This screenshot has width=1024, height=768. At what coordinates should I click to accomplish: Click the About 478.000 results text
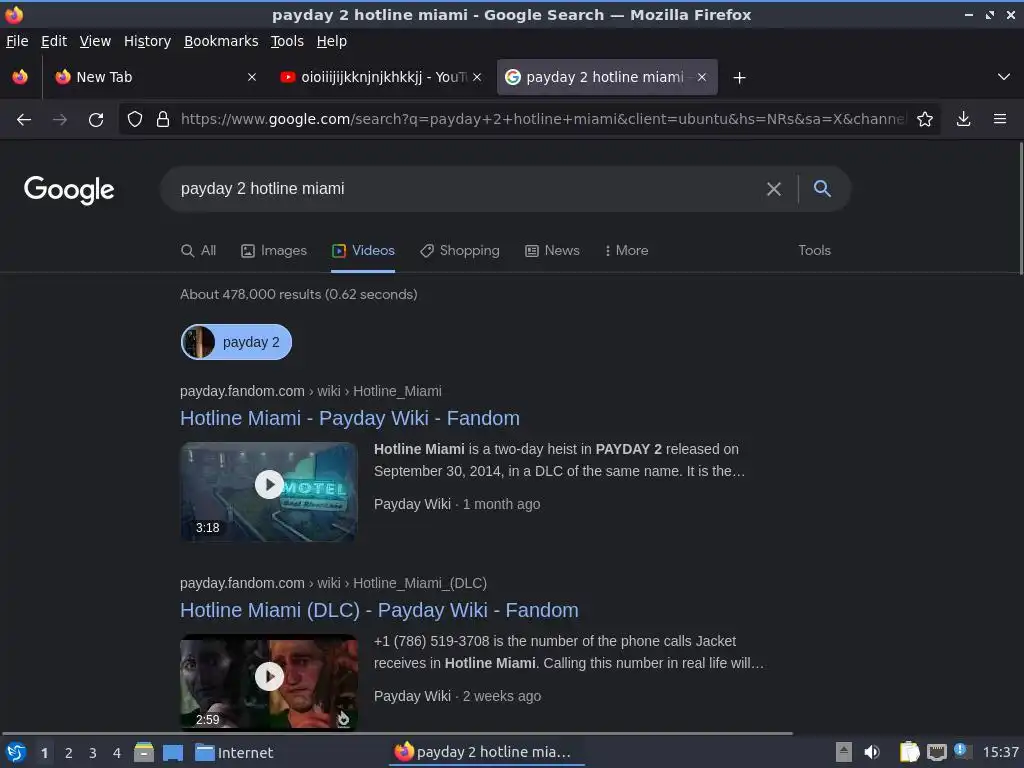point(298,295)
